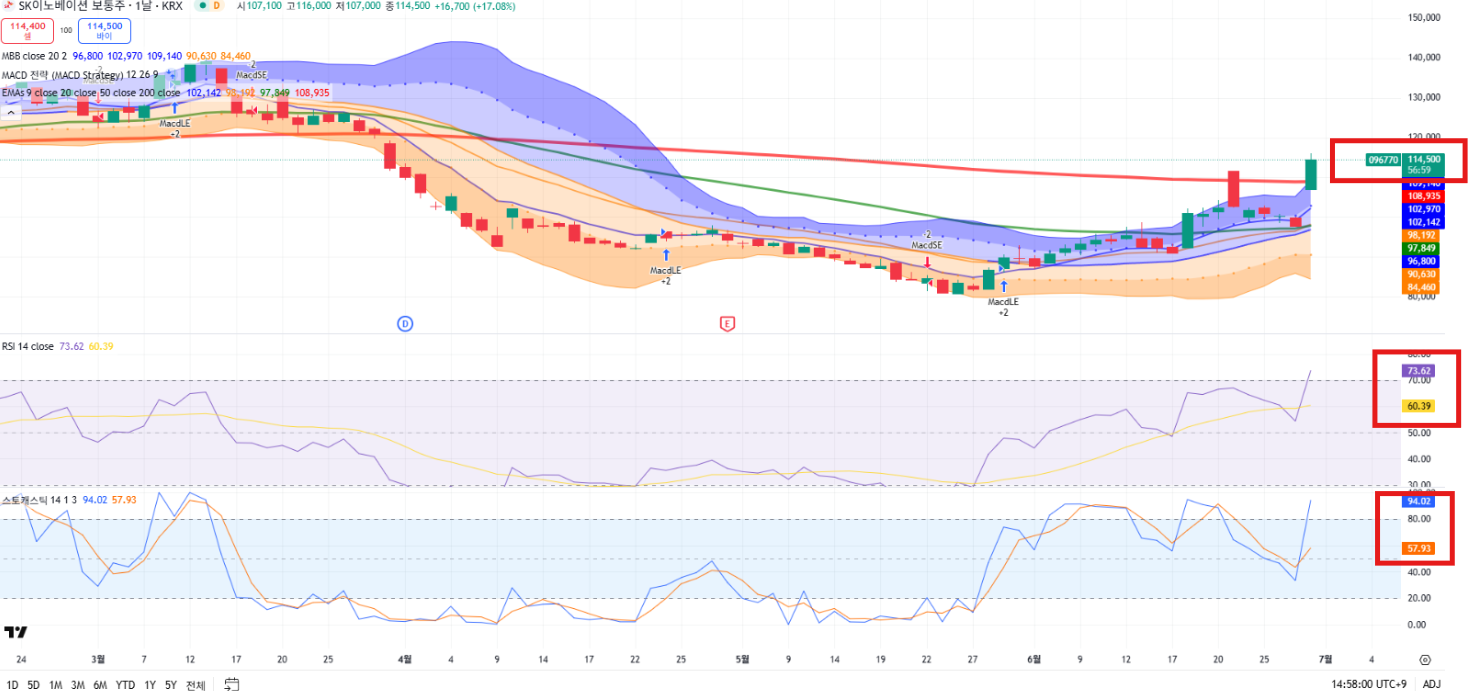Image resolution: width=1468 pixels, height=691 pixels.
Task: Click the SK이노베이션 symbol logo icon
Action: 10,6
